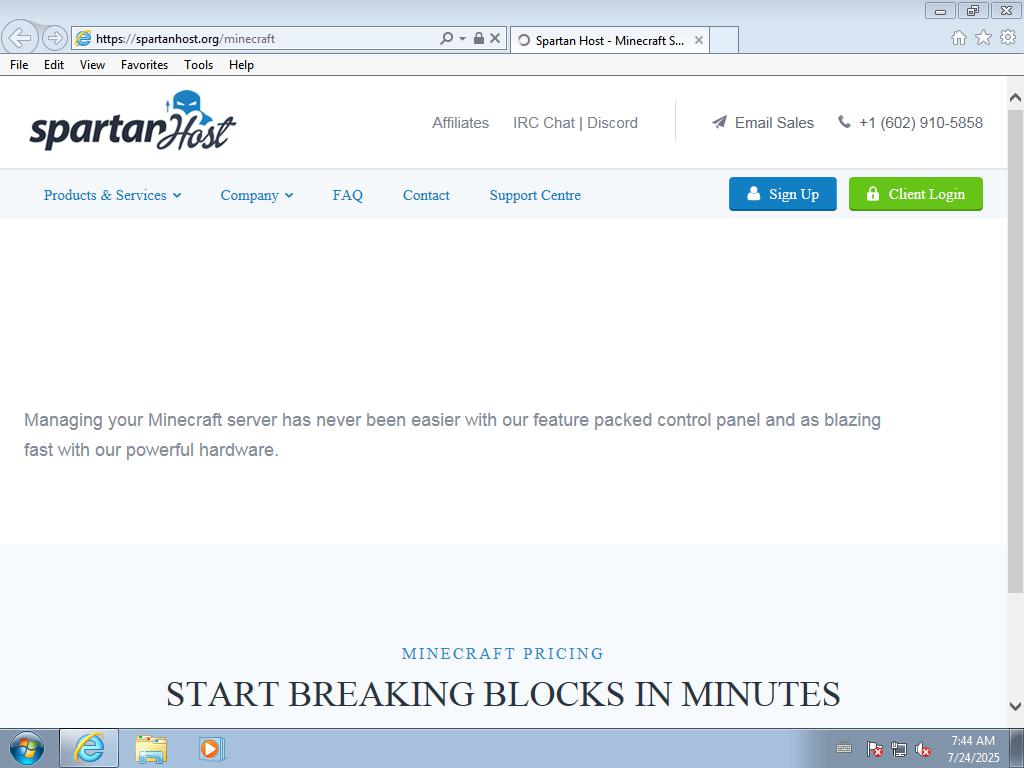Click the Spartan Host logo
The height and width of the screenshot is (768, 1024).
(x=133, y=121)
